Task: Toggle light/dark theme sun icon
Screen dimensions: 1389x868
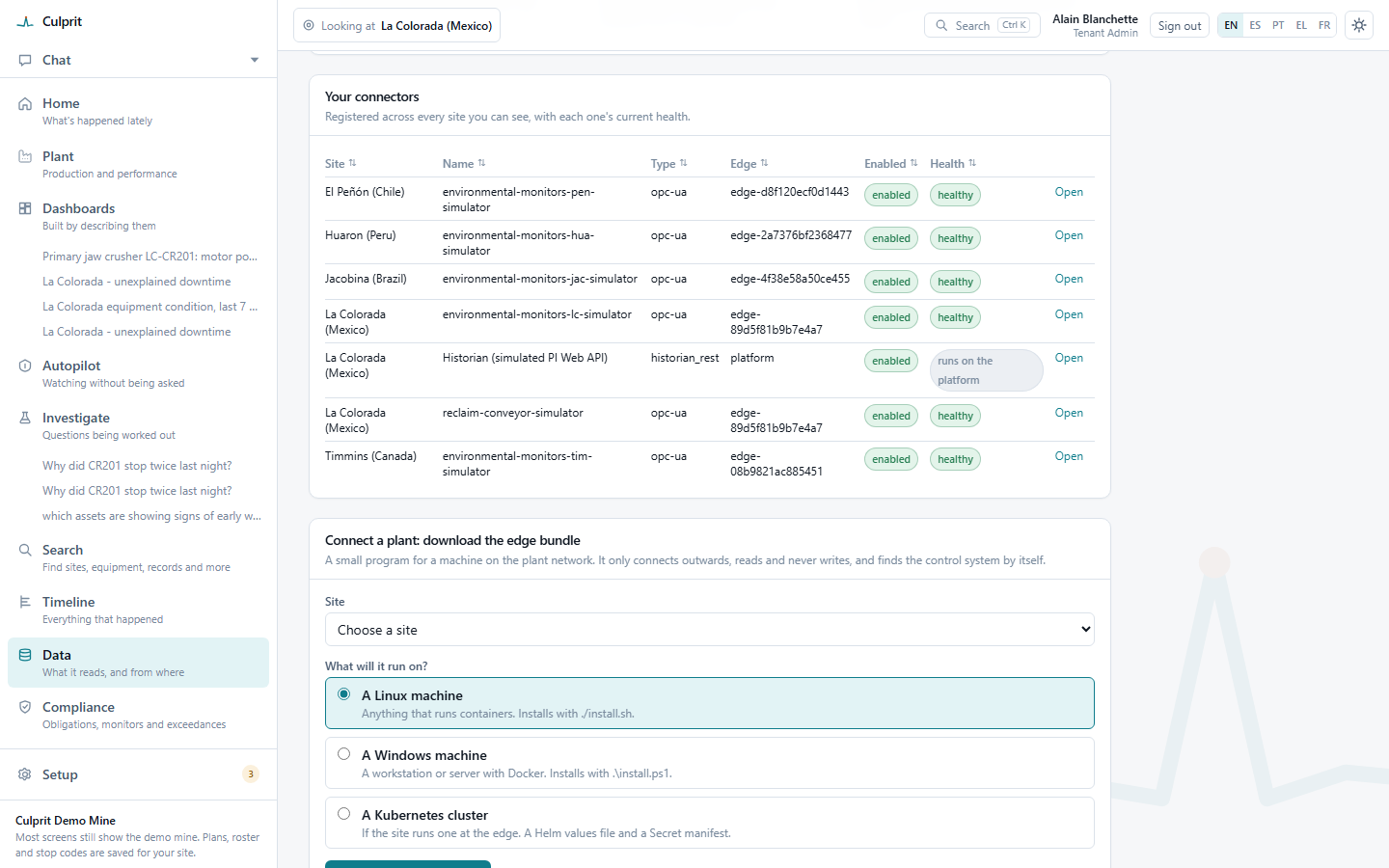Action: [1359, 25]
